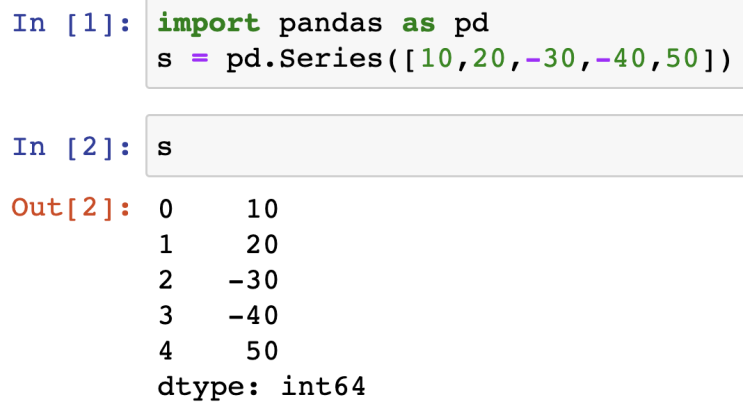Screen dimensions: 743x420
Task: Click the output value -30 at index 2
Action: coord(252,280)
